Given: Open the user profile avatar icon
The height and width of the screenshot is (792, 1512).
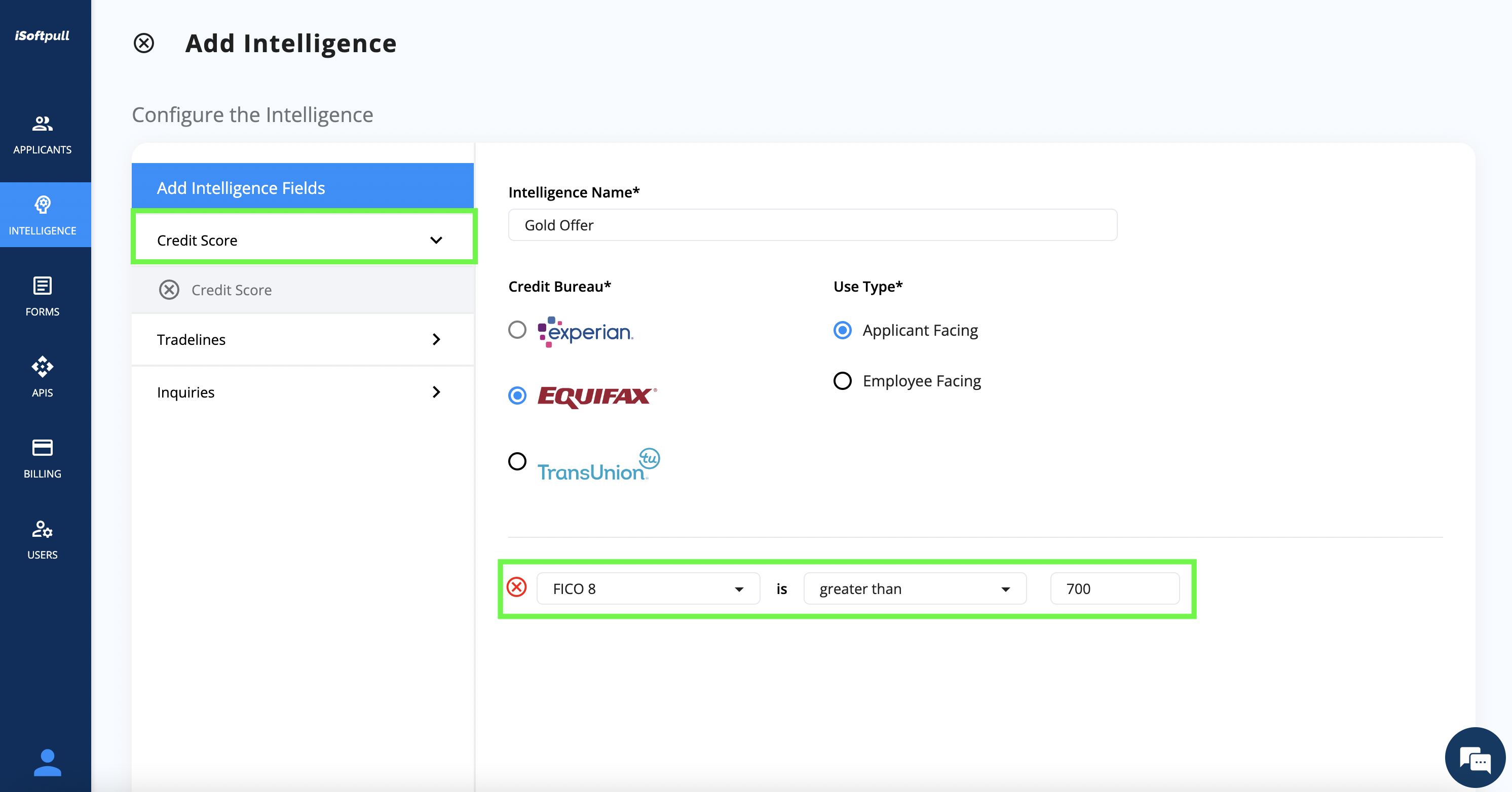Looking at the screenshot, I should coord(47,763).
